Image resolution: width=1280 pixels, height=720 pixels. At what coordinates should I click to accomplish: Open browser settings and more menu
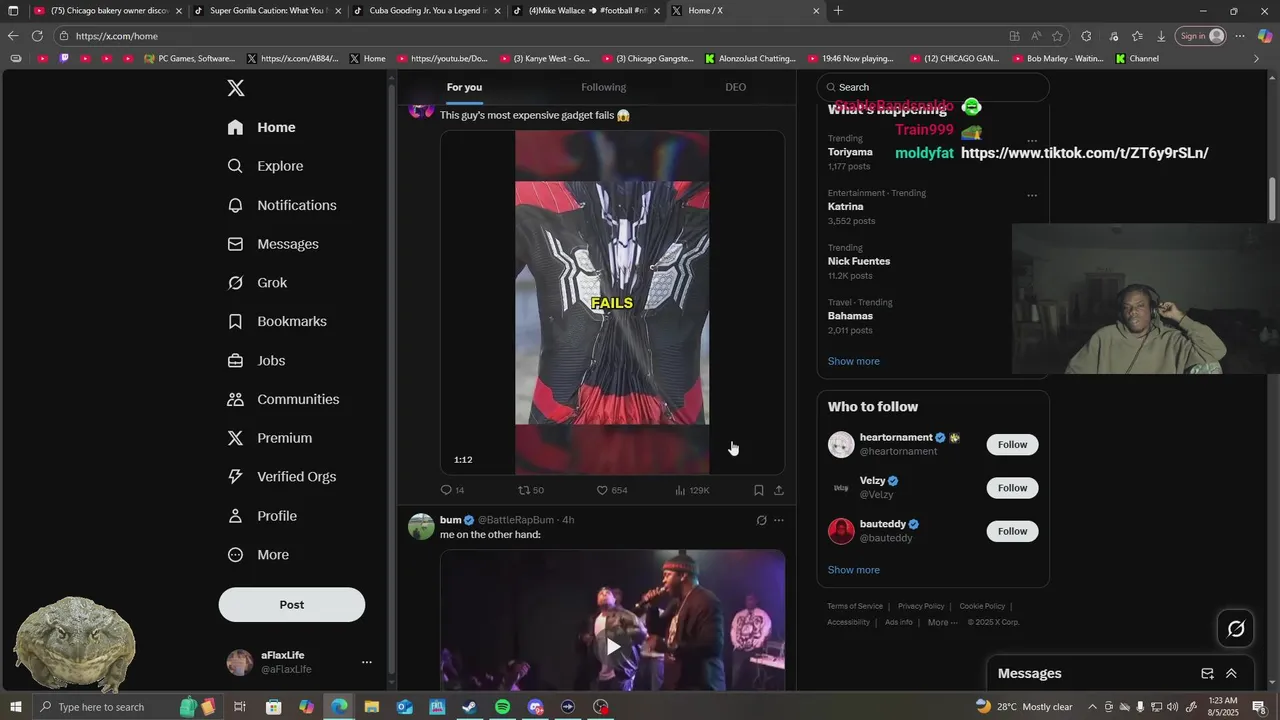coord(1240,36)
